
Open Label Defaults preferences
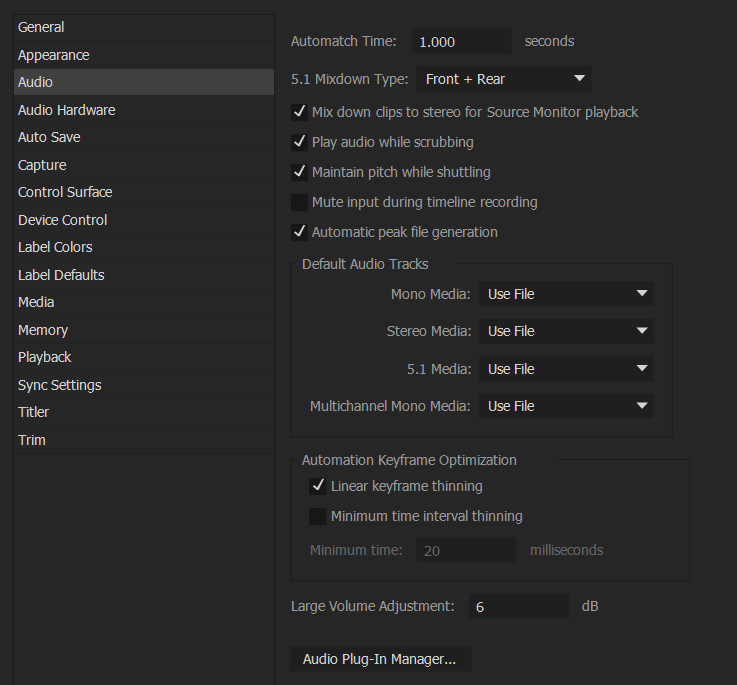point(144,275)
